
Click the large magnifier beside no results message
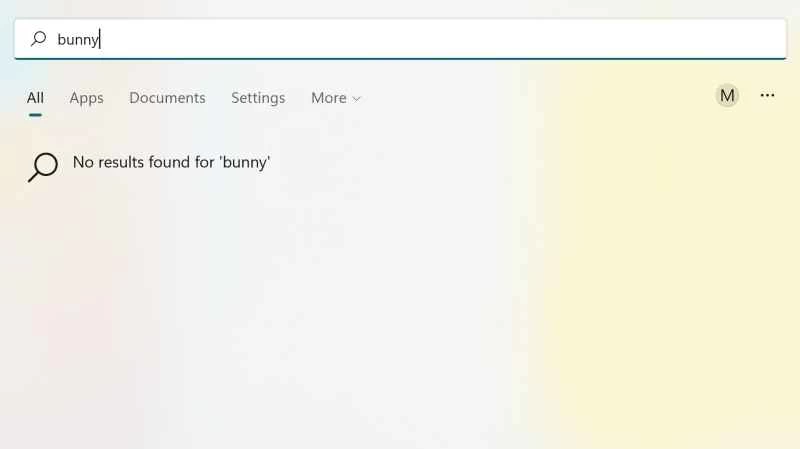(x=43, y=167)
